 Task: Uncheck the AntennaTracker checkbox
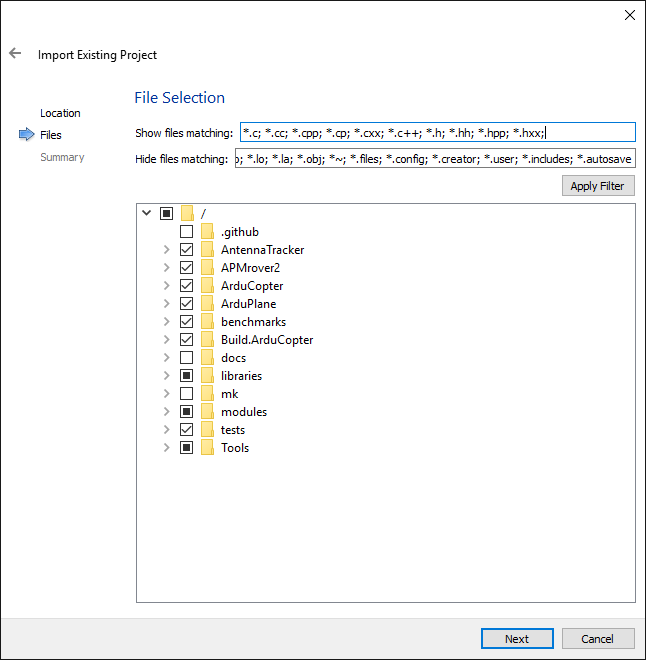(x=186, y=250)
